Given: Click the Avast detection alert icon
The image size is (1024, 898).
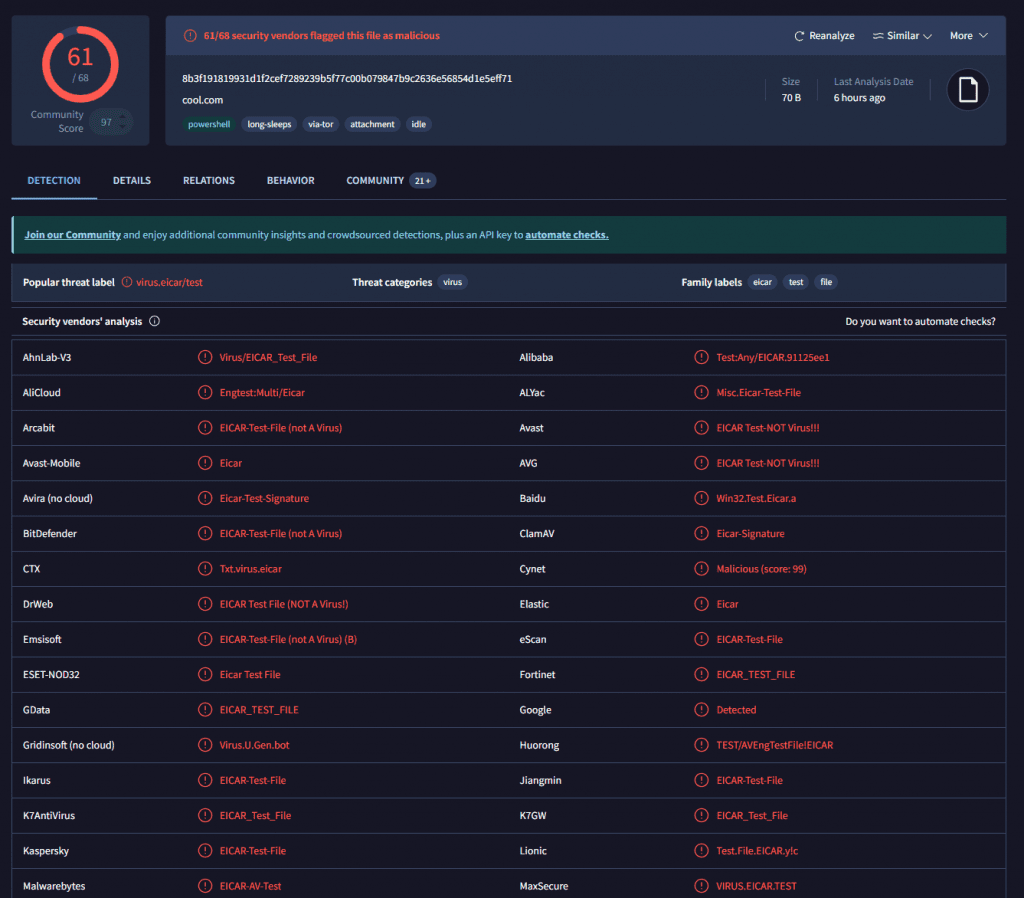Looking at the screenshot, I should point(701,428).
